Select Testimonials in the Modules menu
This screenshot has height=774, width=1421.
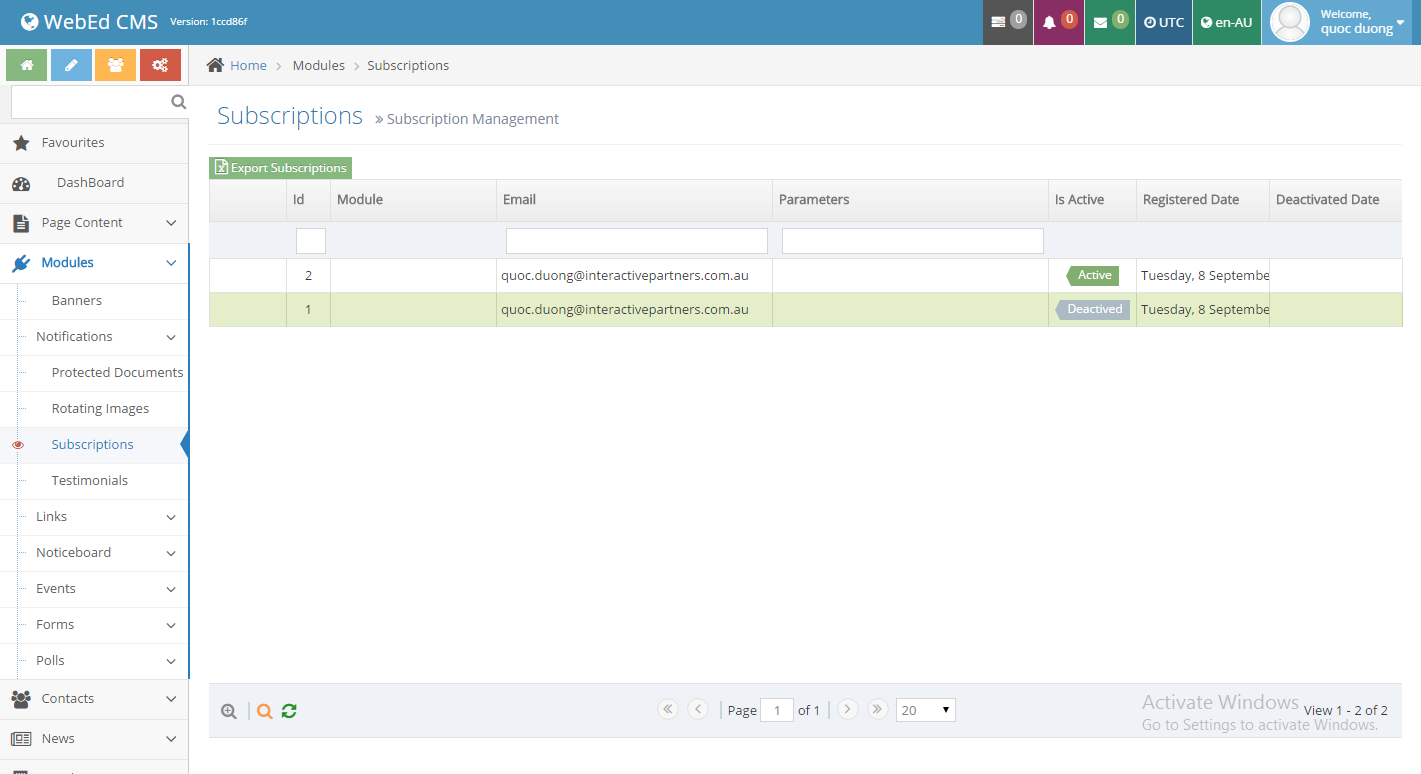tap(90, 481)
